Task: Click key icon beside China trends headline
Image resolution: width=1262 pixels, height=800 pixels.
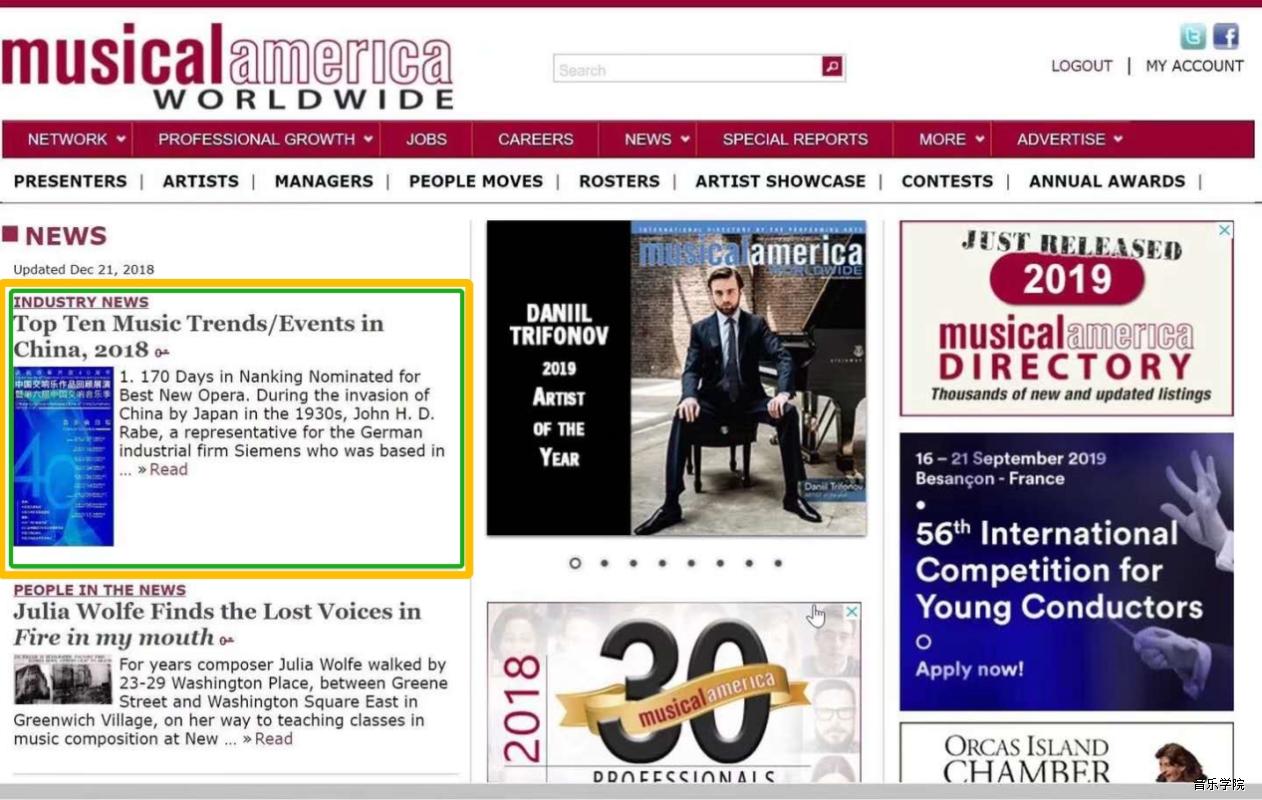Action: pos(161,353)
